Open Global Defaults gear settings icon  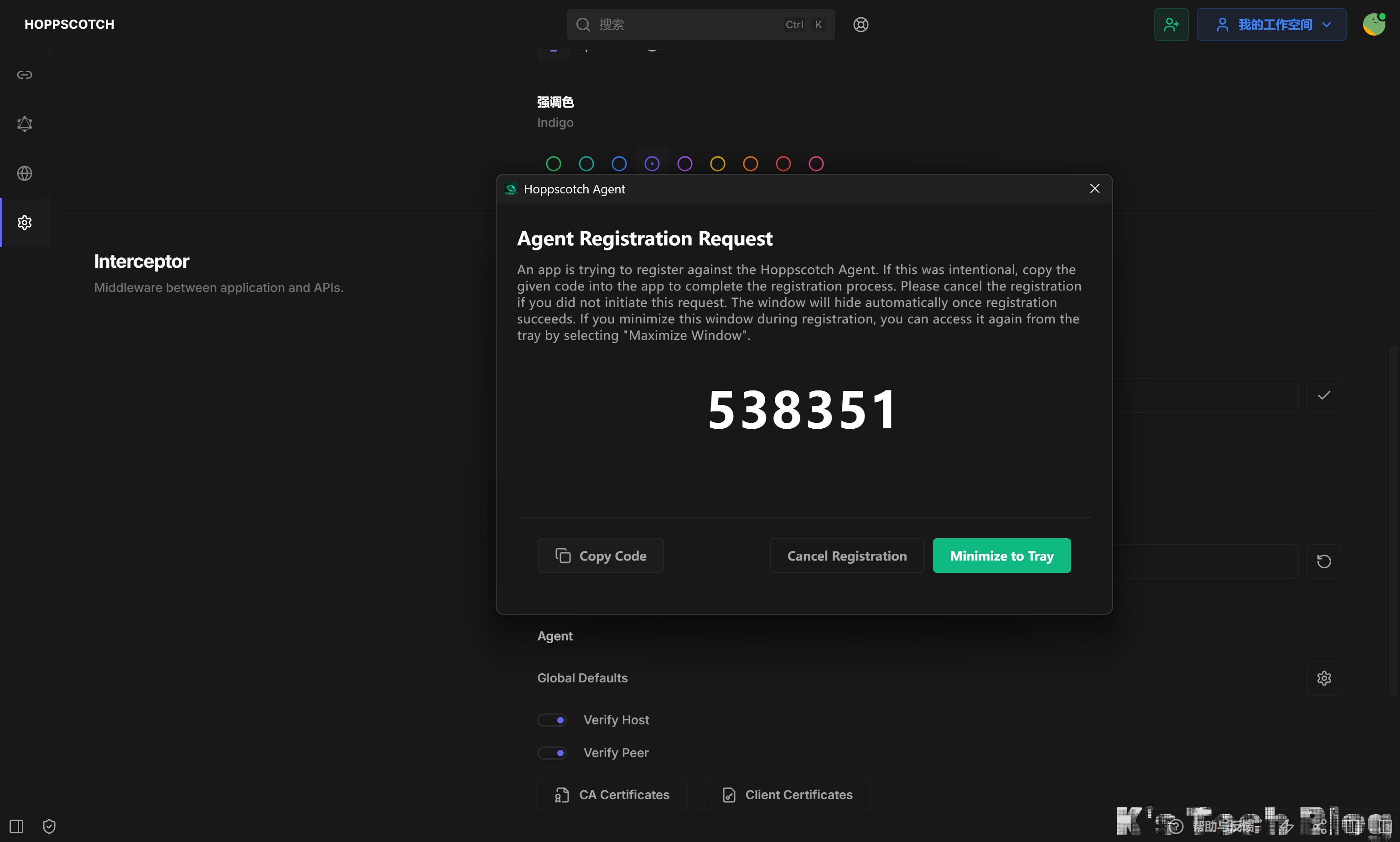pos(1323,678)
